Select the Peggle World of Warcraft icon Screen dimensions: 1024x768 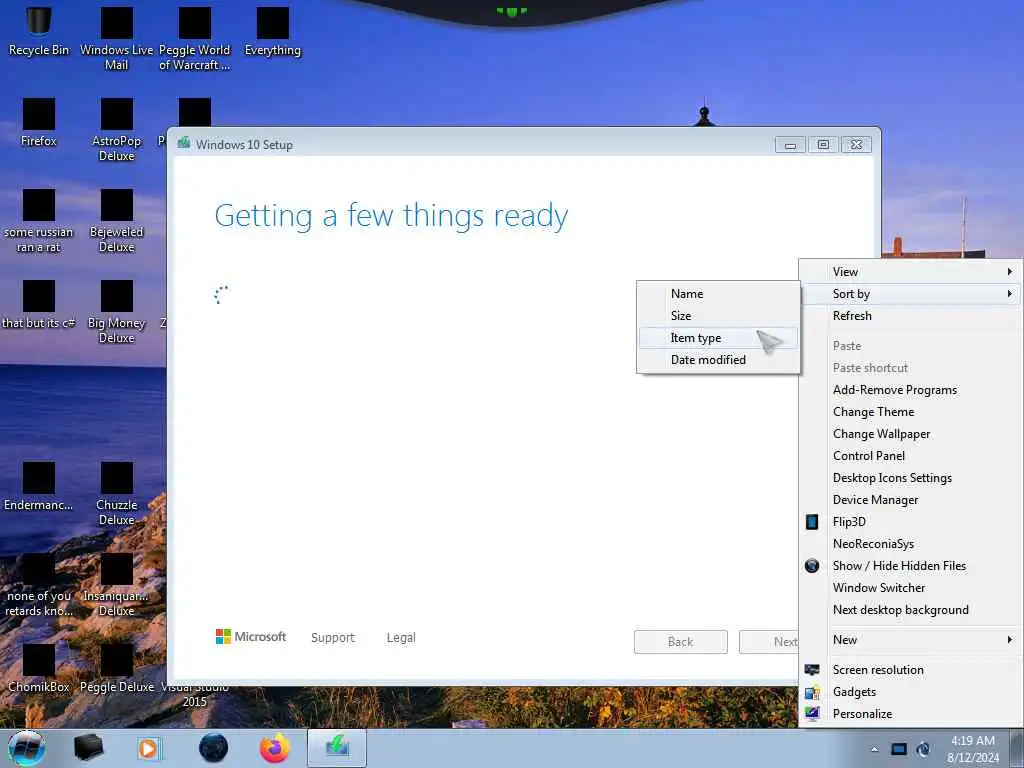195,38
